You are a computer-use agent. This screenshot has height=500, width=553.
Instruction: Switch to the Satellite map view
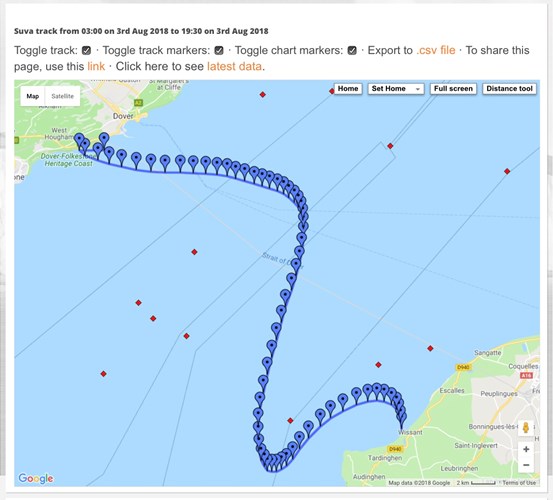62,96
